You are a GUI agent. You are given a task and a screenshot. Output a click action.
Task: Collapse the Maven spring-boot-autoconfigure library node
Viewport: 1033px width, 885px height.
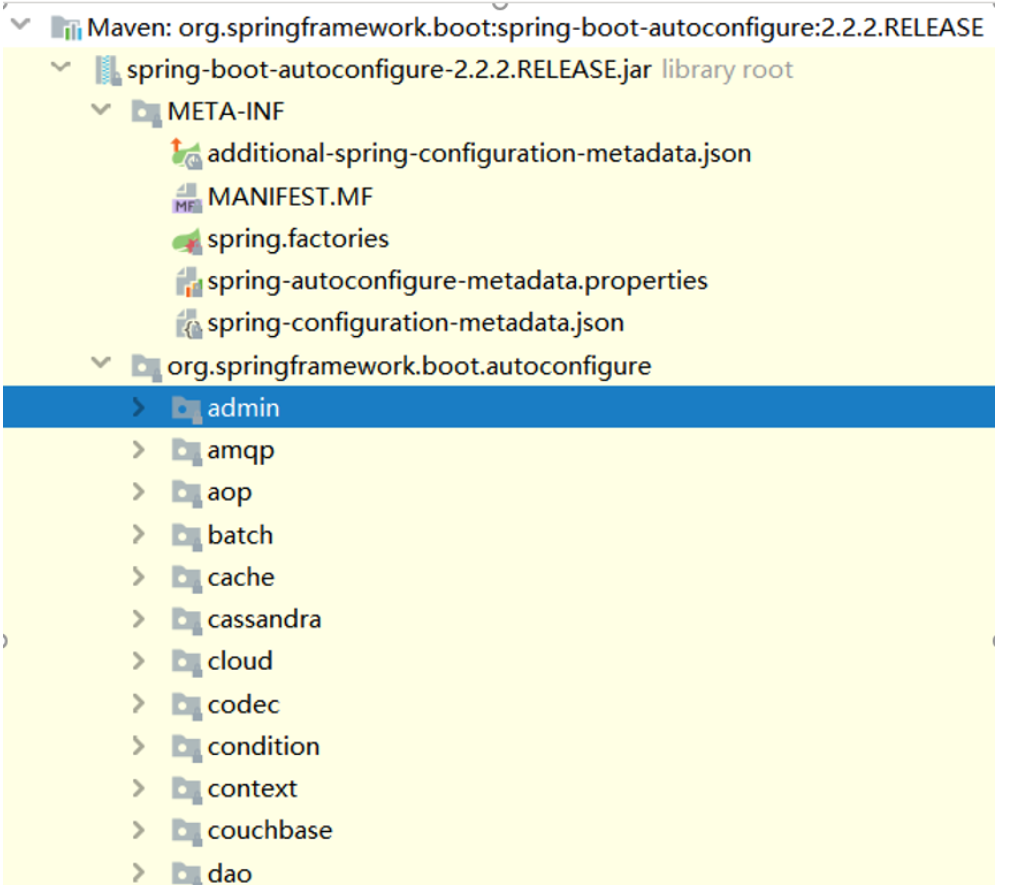[x=21, y=25]
